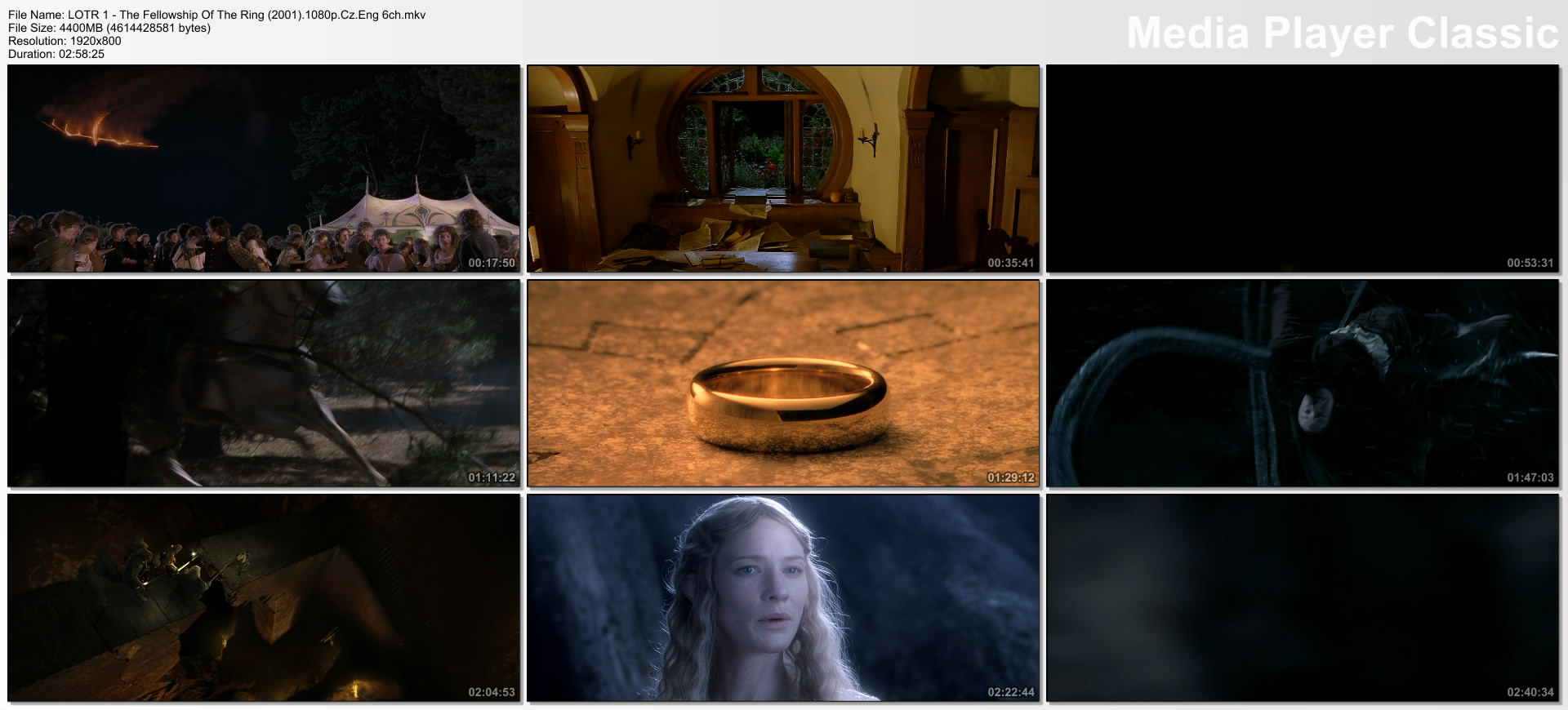Image resolution: width=1568 pixels, height=710 pixels.
Task: Click the Duration 02:58:25 text
Action: coord(56,54)
